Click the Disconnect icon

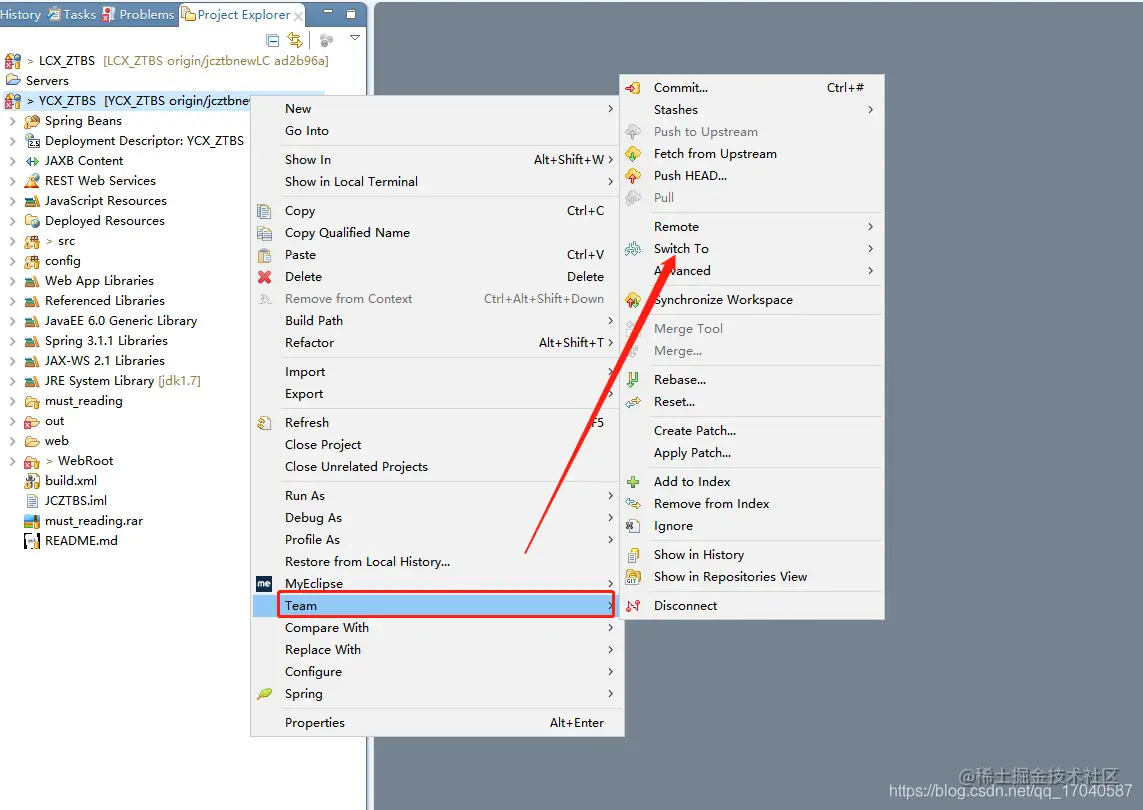click(633, 606)
